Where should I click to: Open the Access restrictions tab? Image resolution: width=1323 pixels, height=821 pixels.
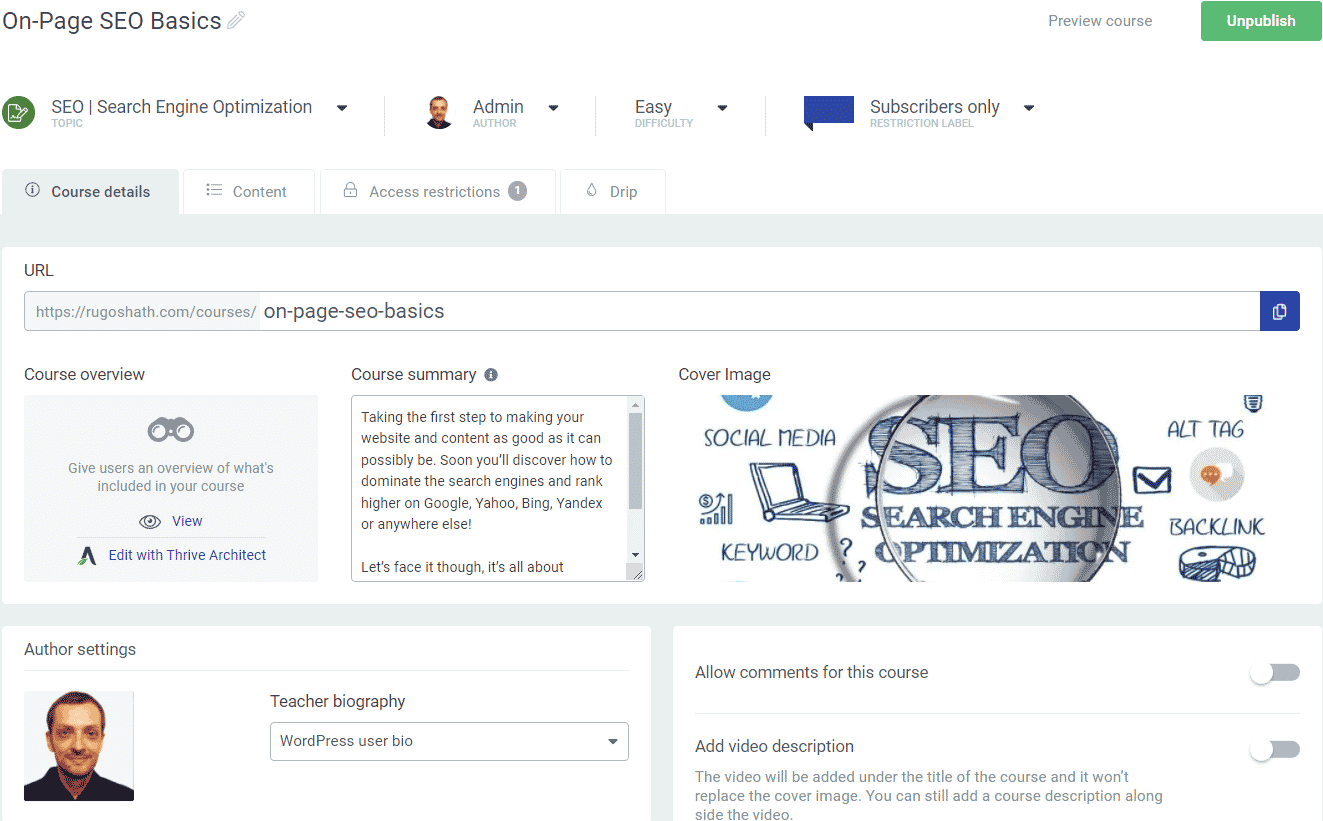(436, 192)
